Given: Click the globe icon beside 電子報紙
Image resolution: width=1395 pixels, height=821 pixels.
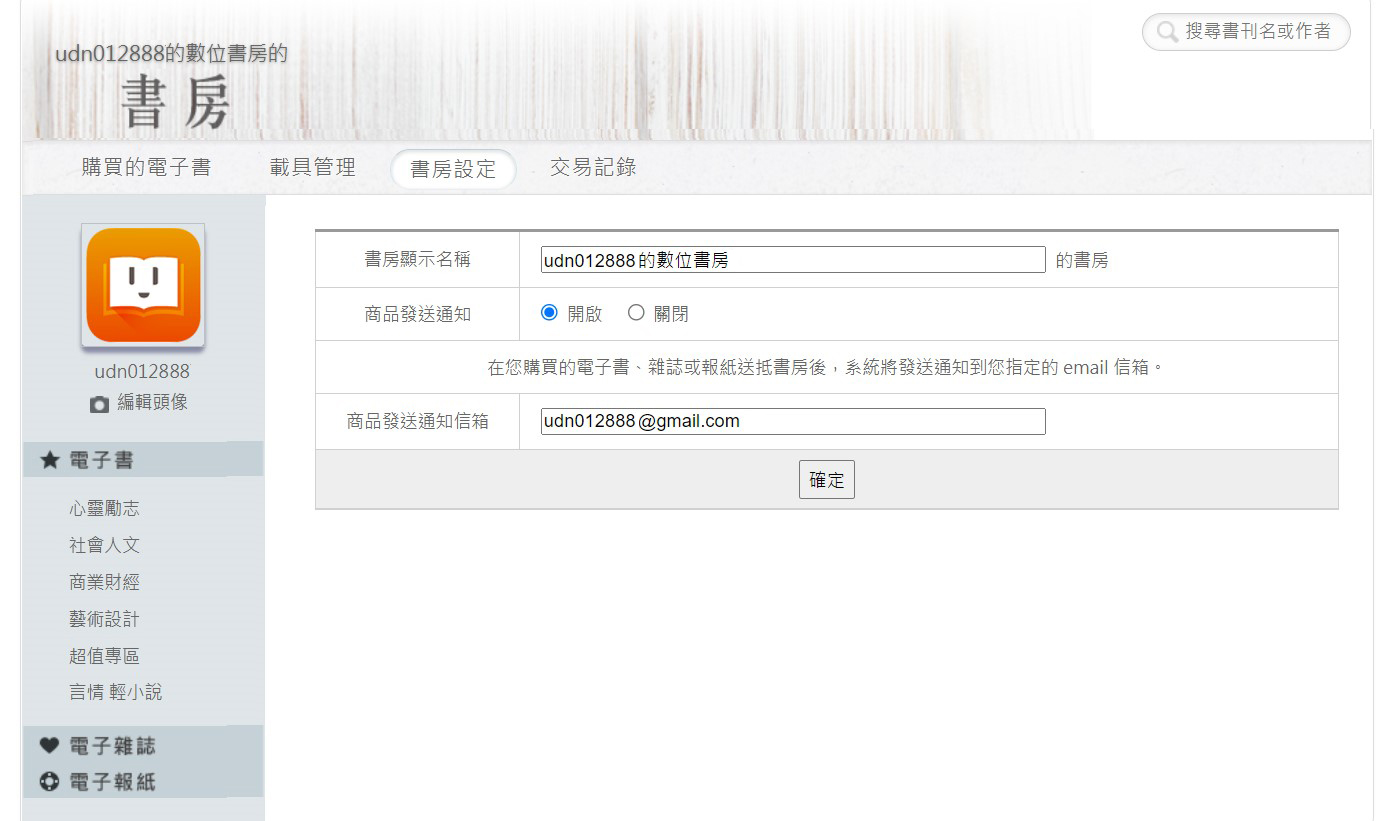Looking at the screenshot, I should 50,782.
